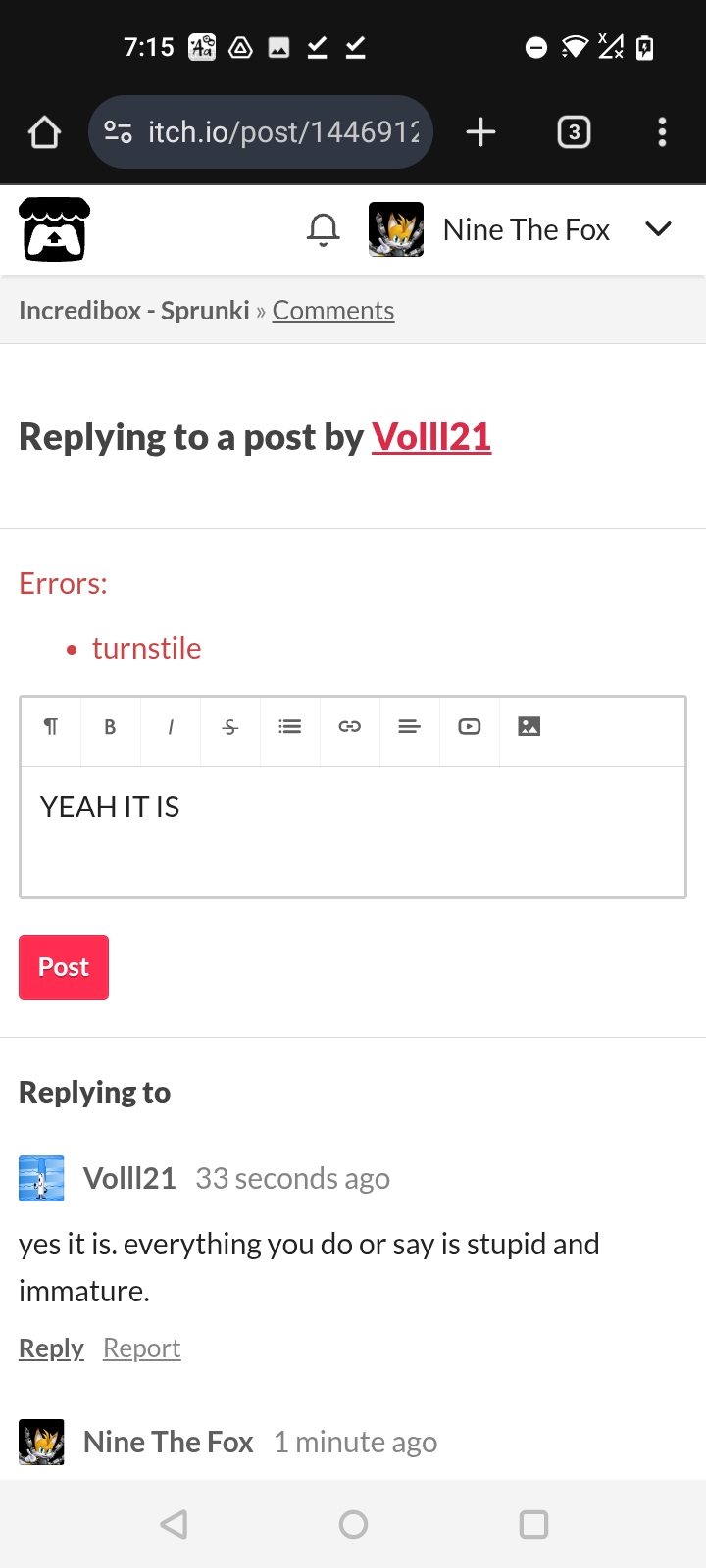Image resolution: width=706 pixels, height=1568 pixels.
Task: Expand the Nine The Fox account menu
Action: (658, 229)
